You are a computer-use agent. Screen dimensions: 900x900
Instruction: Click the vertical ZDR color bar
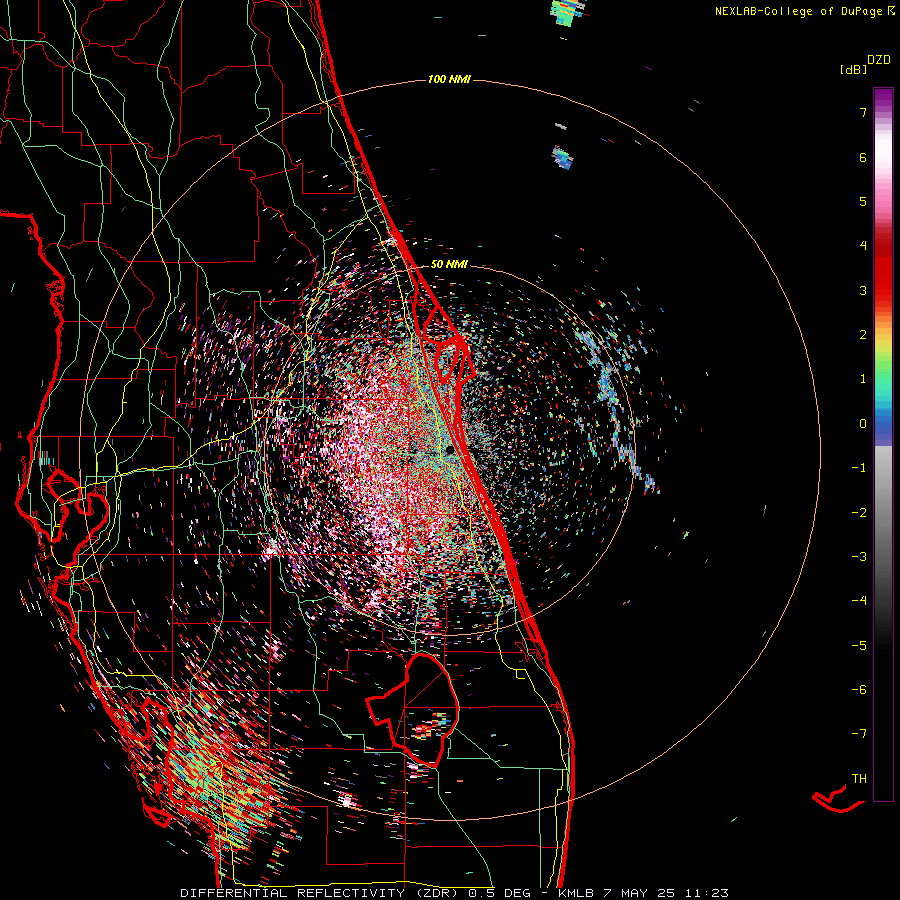click(883, 444)
